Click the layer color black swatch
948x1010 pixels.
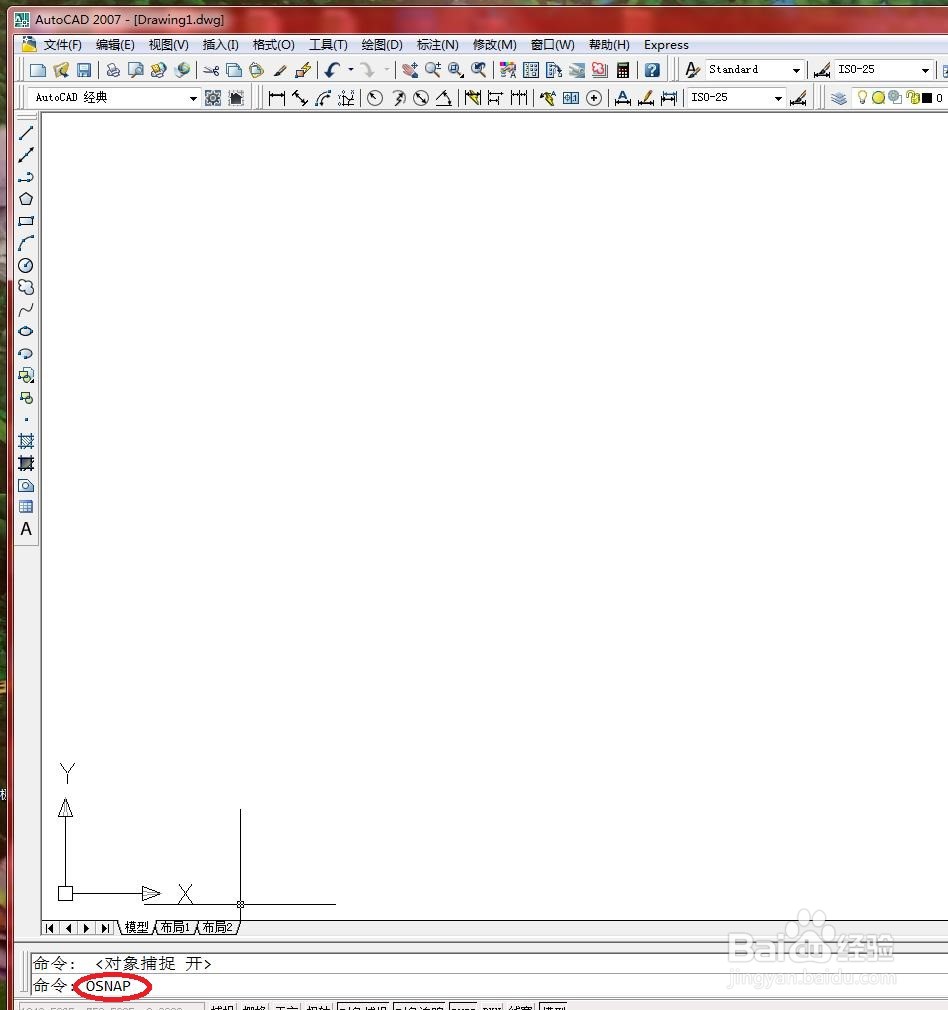[927, 98]
